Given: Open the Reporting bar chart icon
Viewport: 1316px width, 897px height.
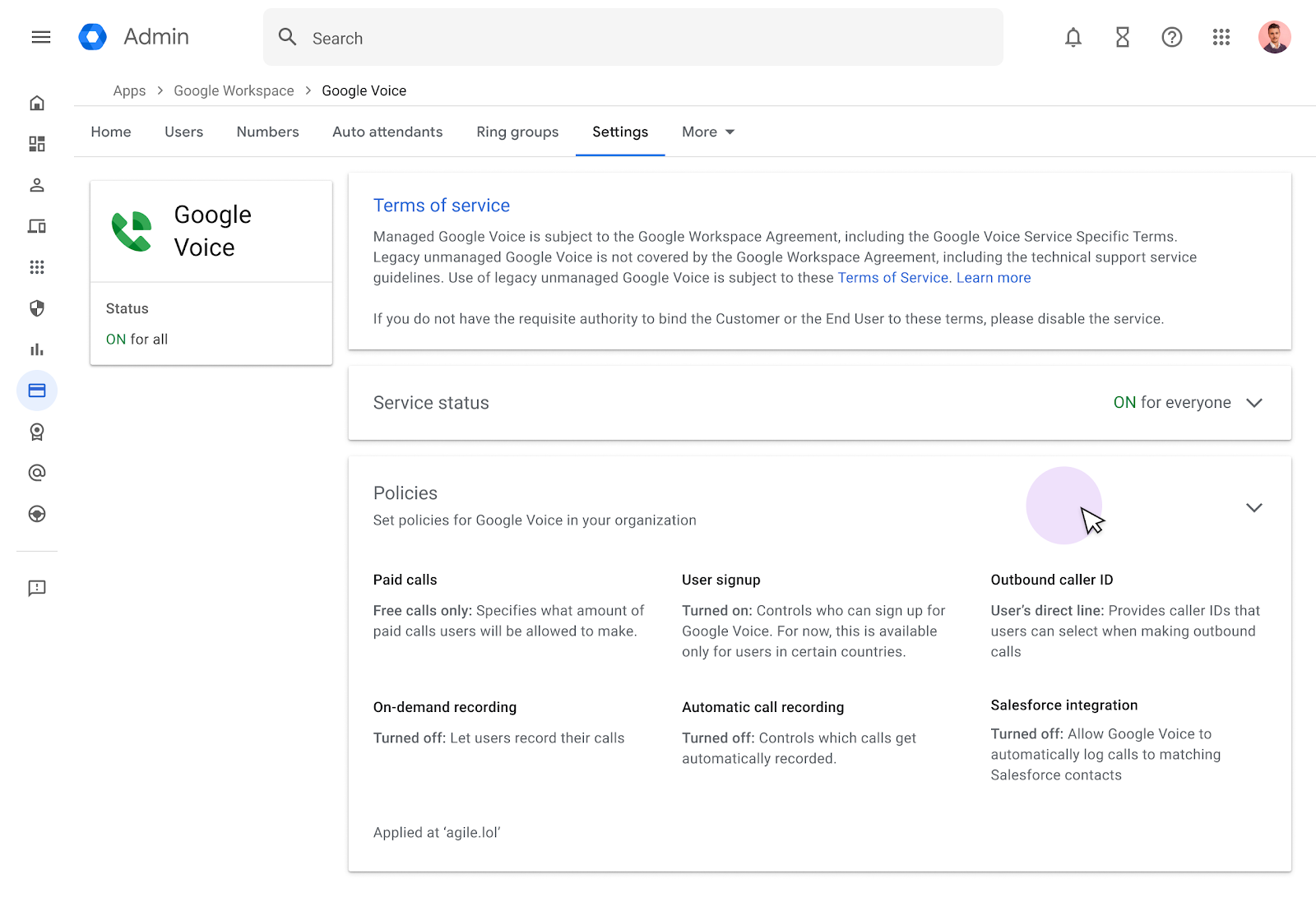Looking at the screenshot, I should click(37, 349).
